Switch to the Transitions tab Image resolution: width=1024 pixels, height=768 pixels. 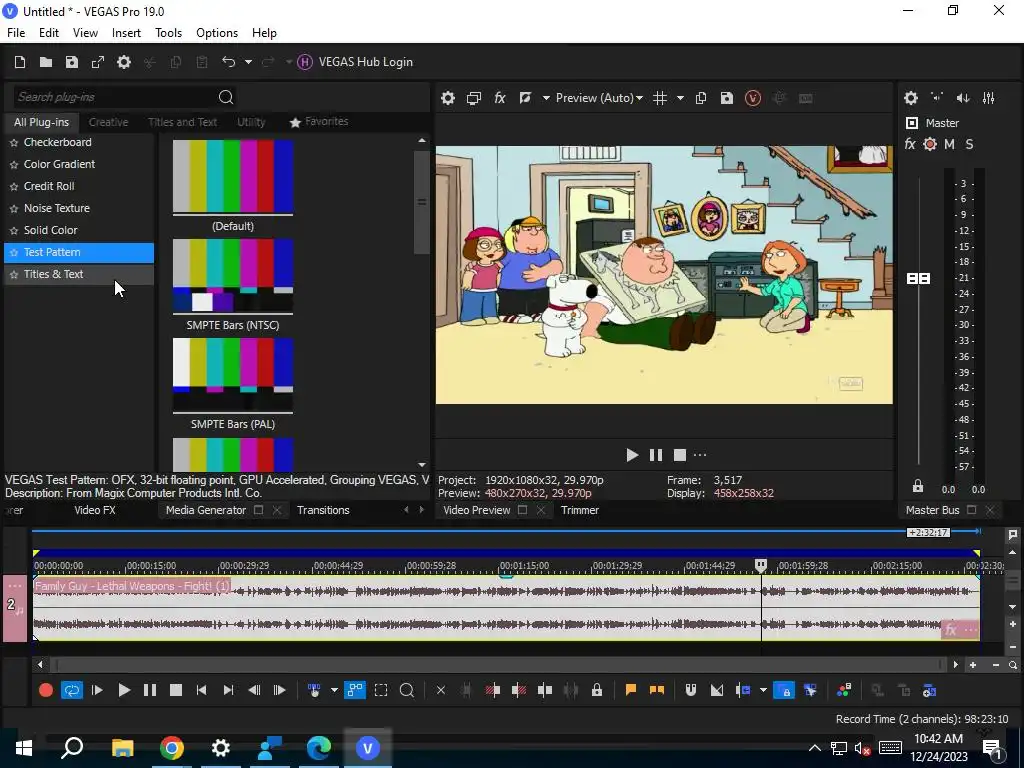pos(323,510)
